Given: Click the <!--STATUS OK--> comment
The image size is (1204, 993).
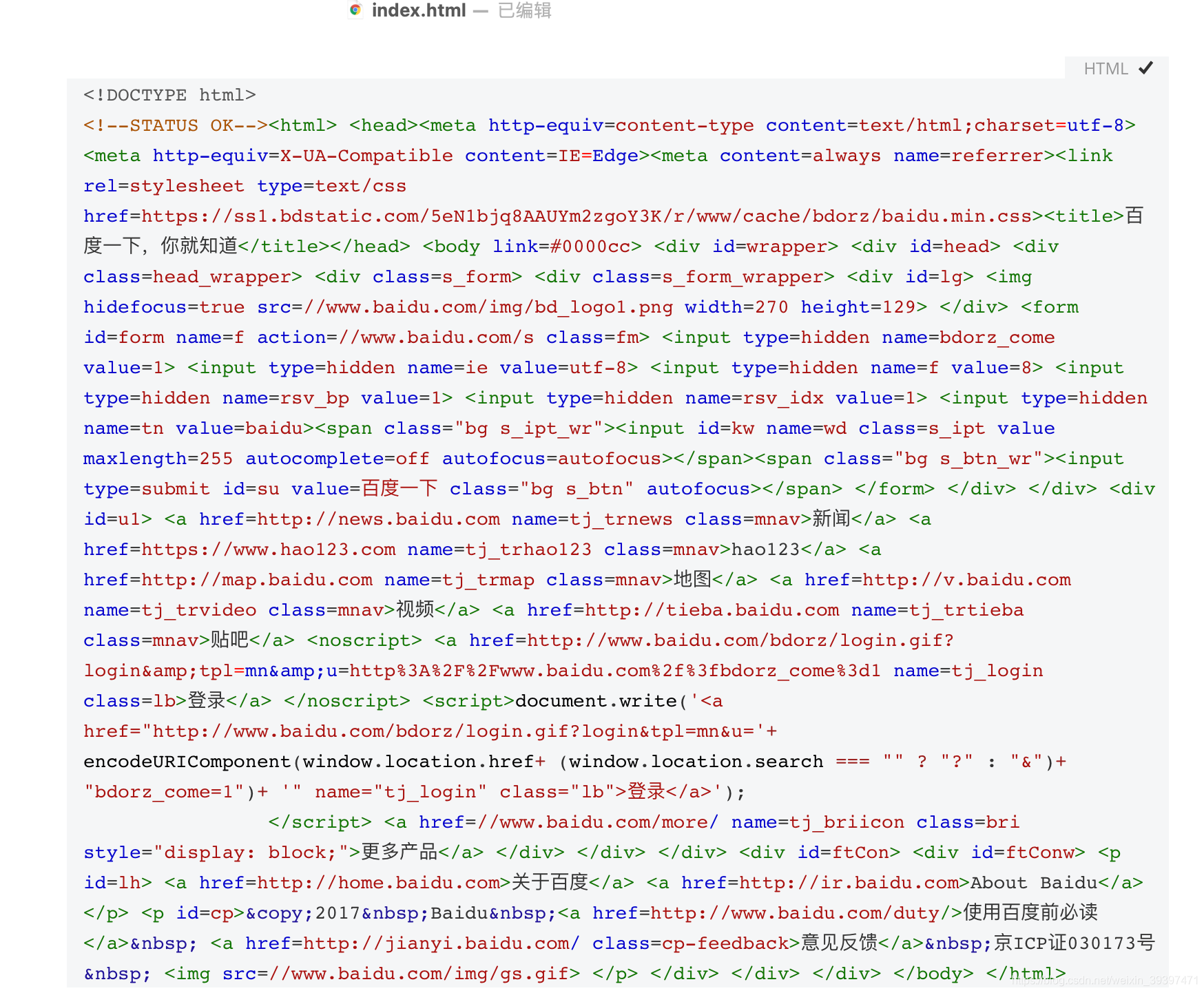Looking at the screenshot, I should coord(176,125).
